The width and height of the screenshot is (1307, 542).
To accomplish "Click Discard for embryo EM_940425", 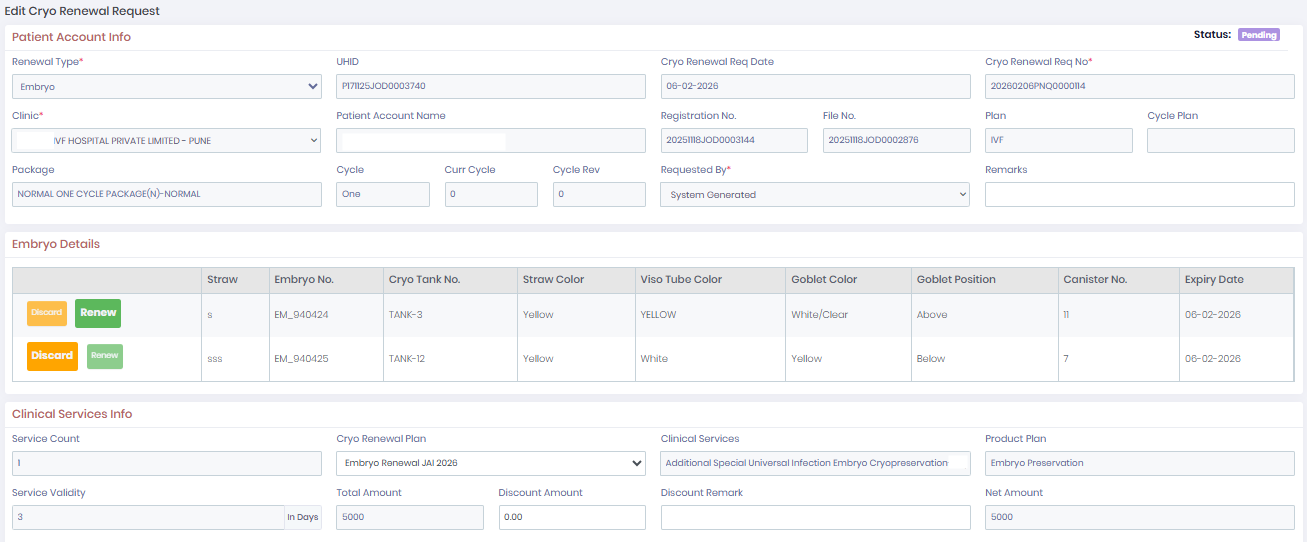I will pos(52,356).
